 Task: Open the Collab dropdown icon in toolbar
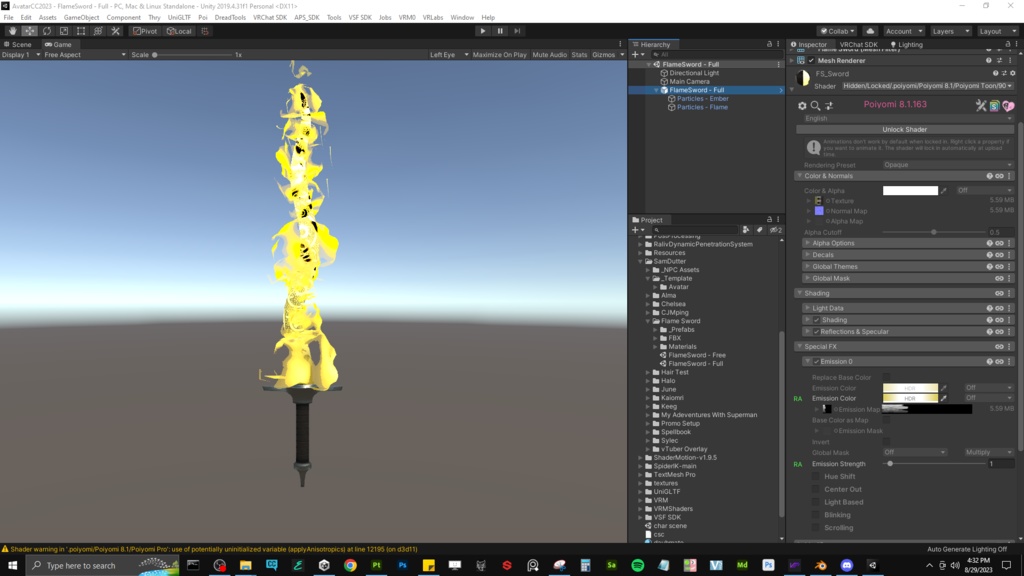(x=851, y=30)
